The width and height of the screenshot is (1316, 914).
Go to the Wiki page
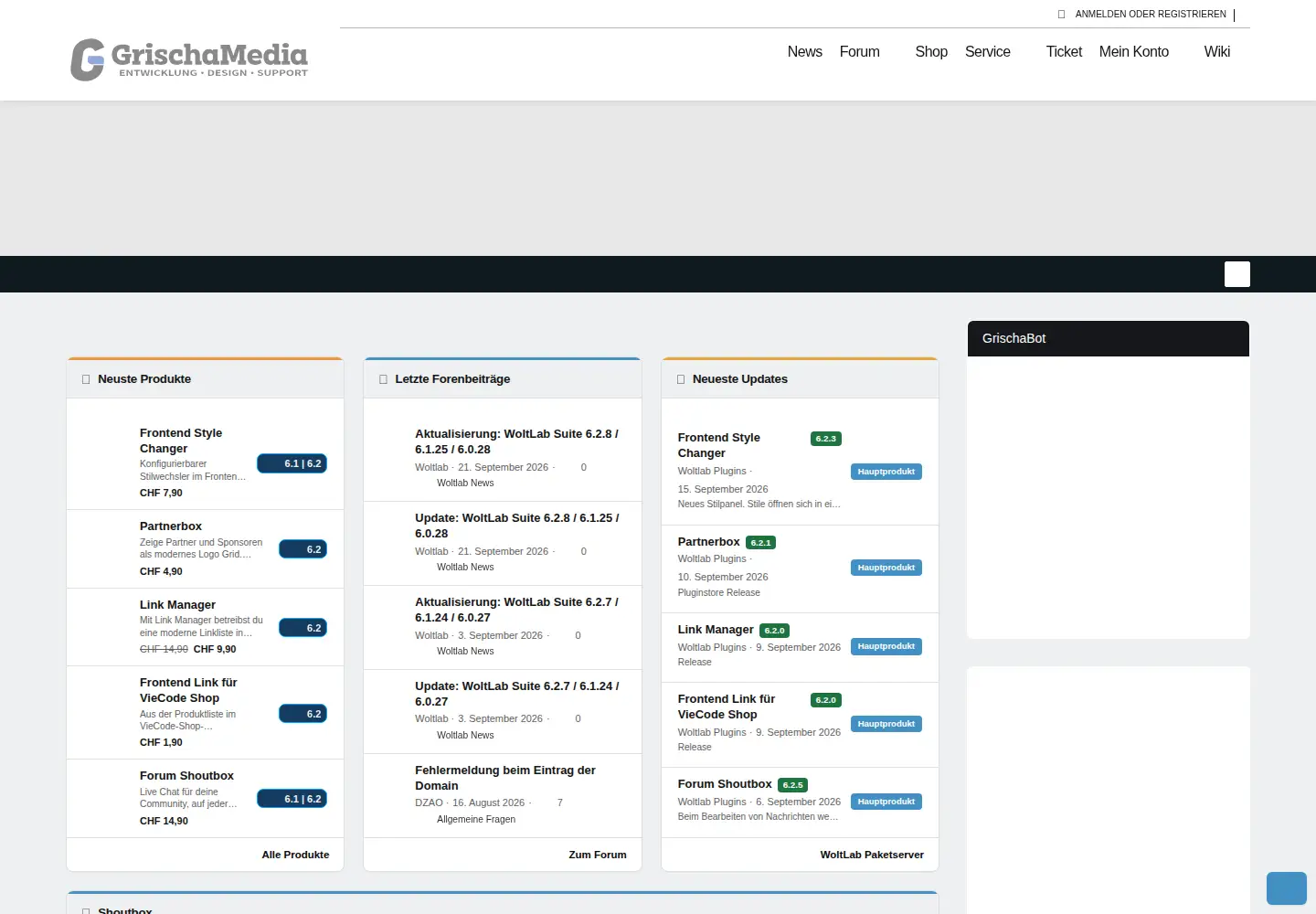[x=1216, y=52]
